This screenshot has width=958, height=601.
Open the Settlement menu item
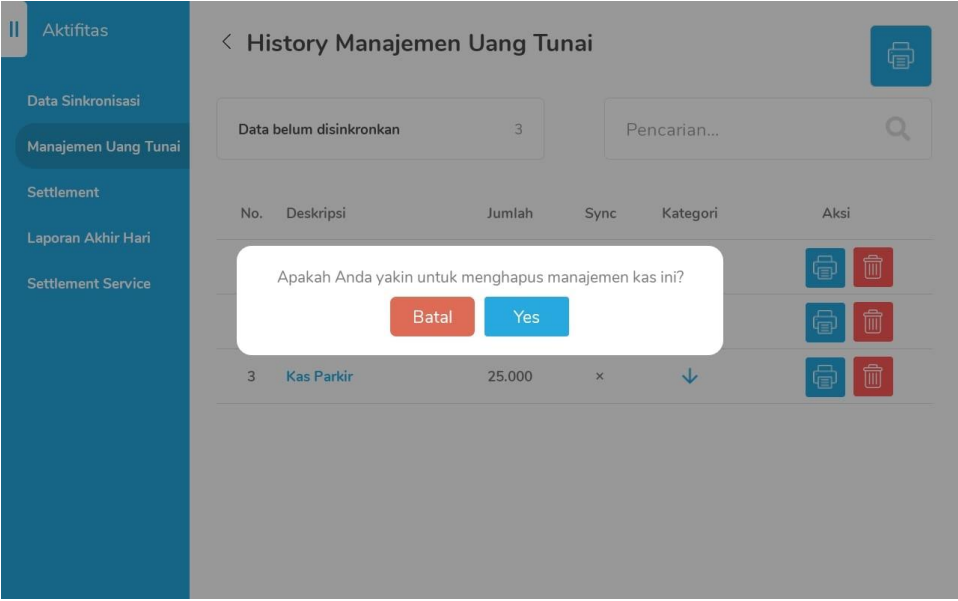pos(63,192)
